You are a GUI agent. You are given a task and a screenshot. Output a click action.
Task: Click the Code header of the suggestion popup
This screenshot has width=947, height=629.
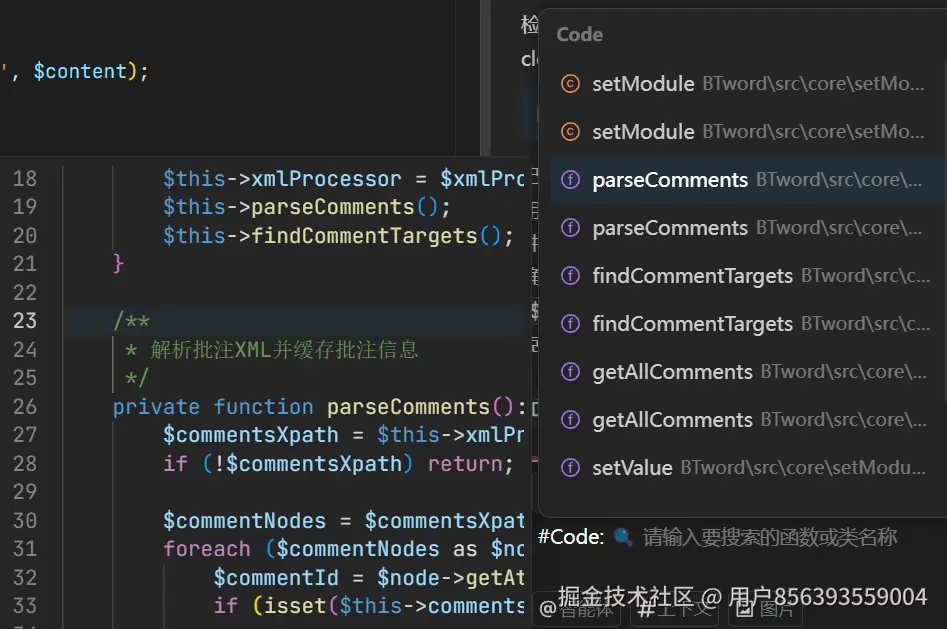point(578,33)
